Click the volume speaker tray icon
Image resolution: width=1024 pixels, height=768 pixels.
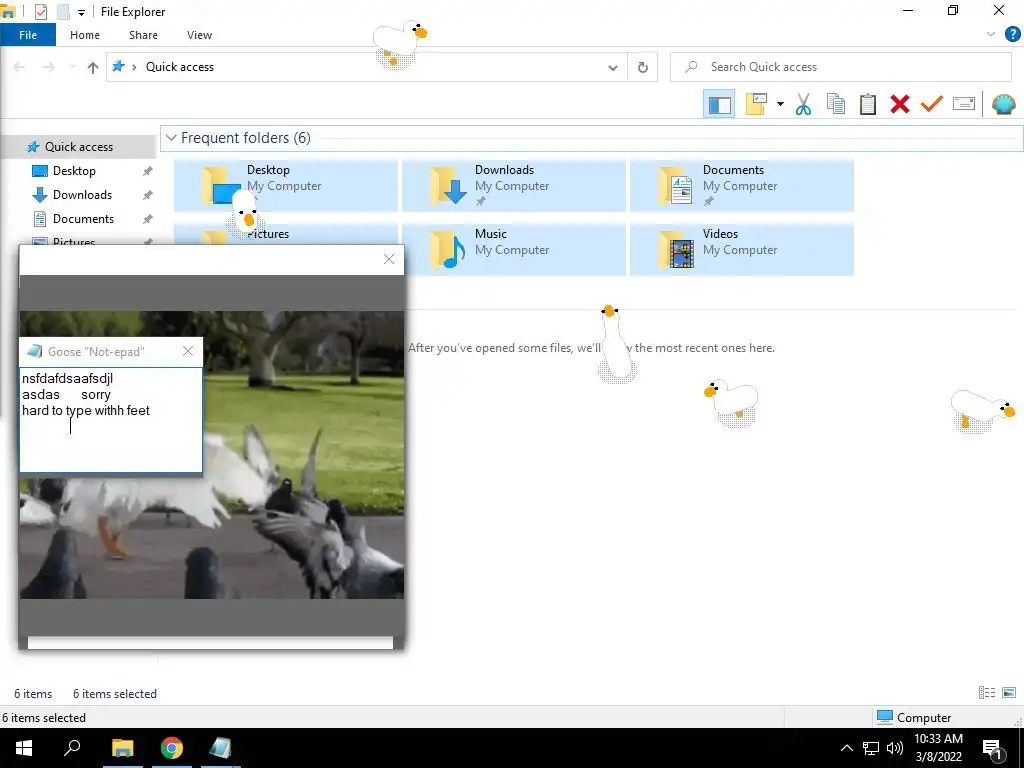895,748
